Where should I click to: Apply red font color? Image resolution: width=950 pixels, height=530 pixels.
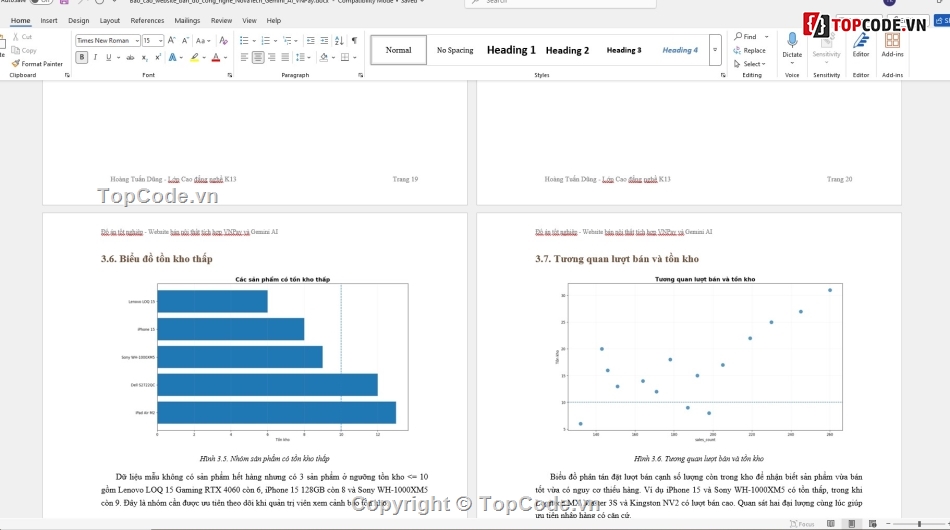(216, 58)
